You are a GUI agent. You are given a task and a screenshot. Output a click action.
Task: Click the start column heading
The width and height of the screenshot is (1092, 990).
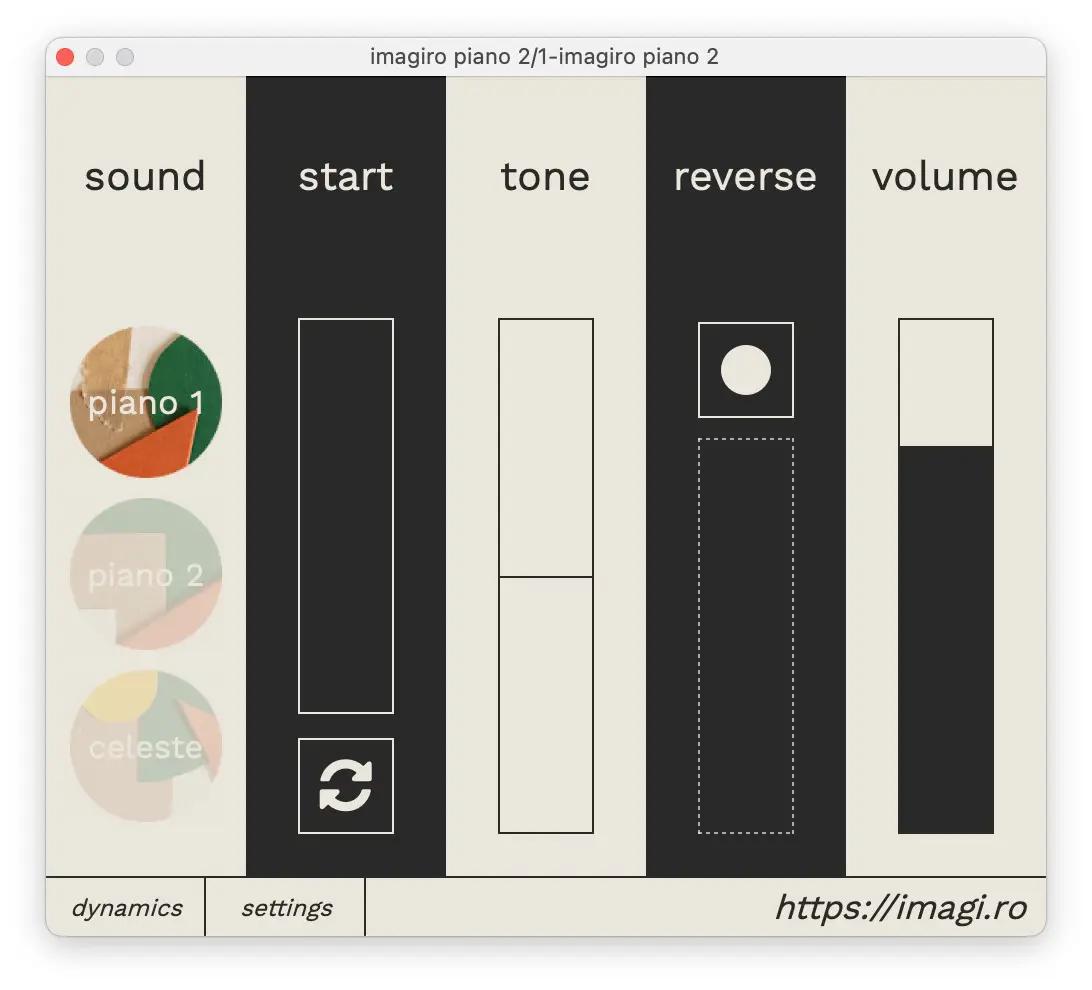[346, 177]
